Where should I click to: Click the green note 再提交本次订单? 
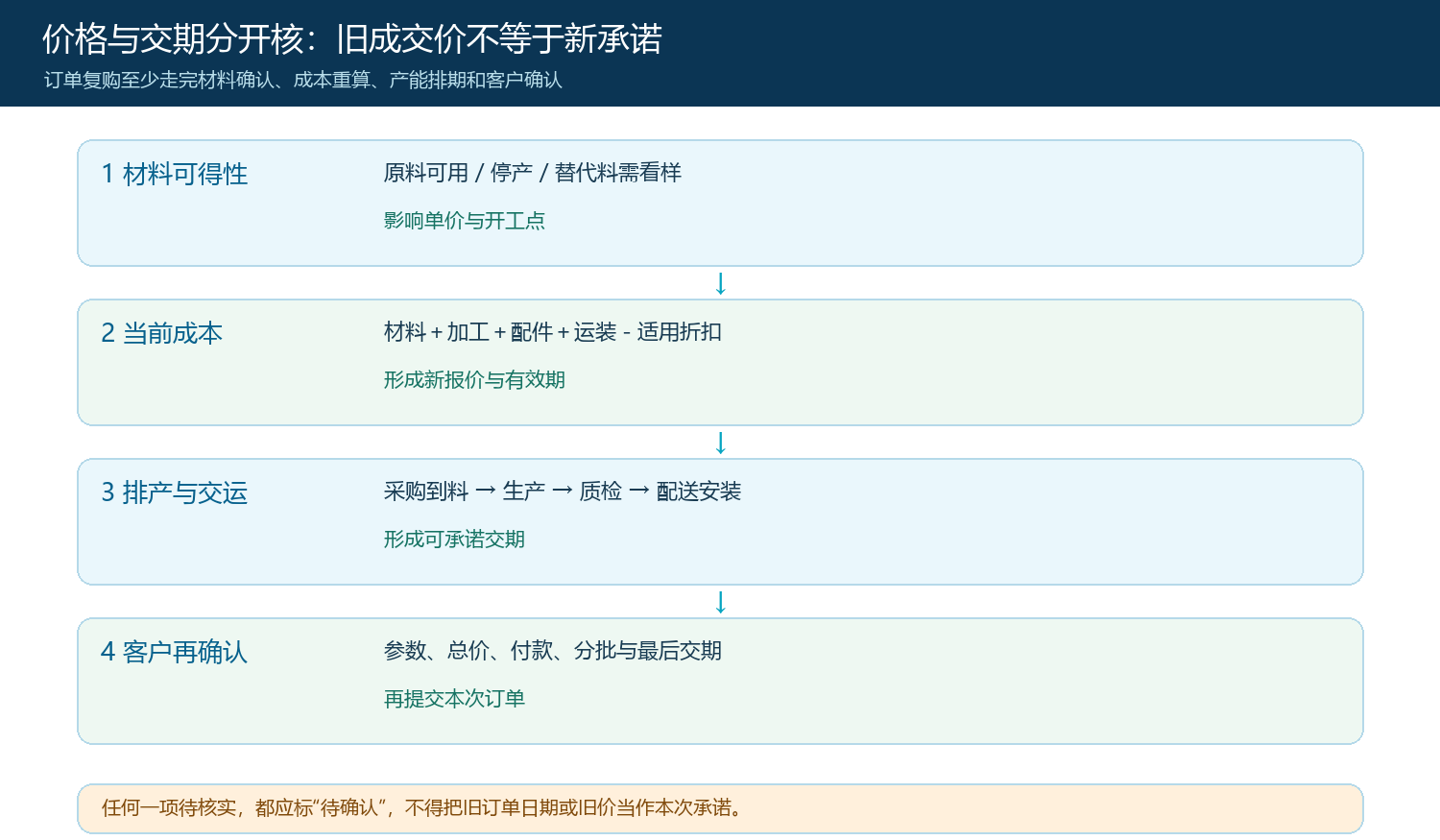454,699
